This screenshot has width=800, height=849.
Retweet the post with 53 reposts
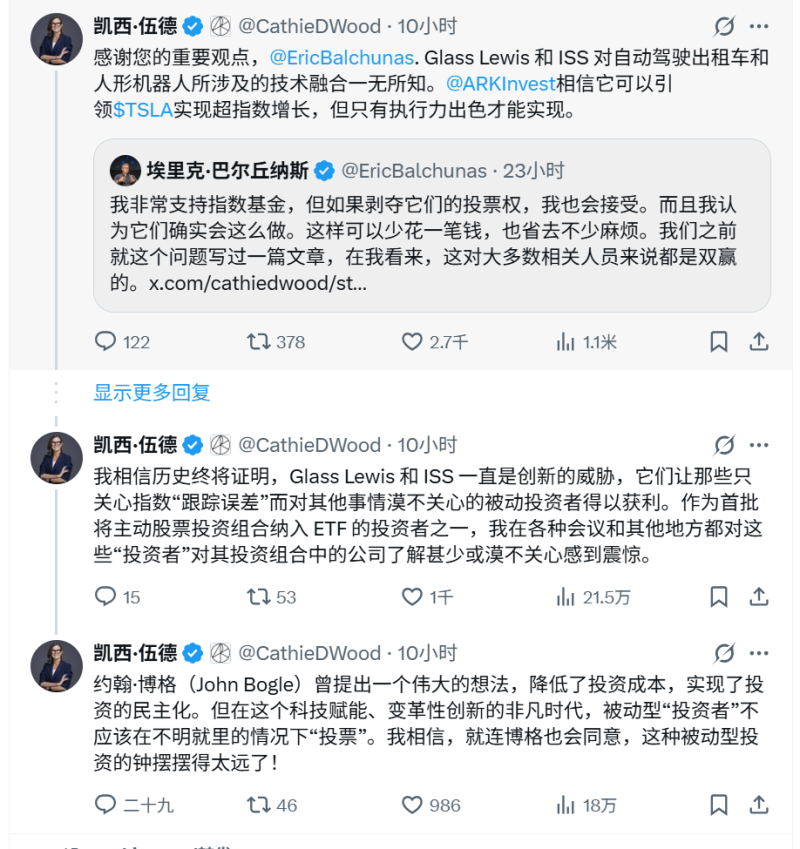[x=258, y=597]
